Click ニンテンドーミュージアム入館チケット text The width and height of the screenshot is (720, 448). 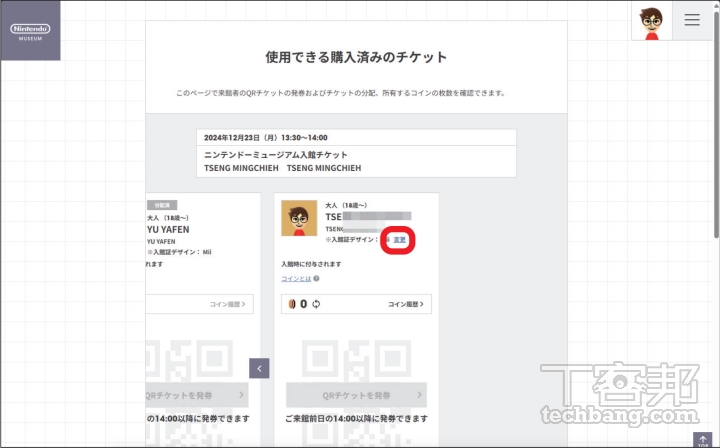(276, 155)
